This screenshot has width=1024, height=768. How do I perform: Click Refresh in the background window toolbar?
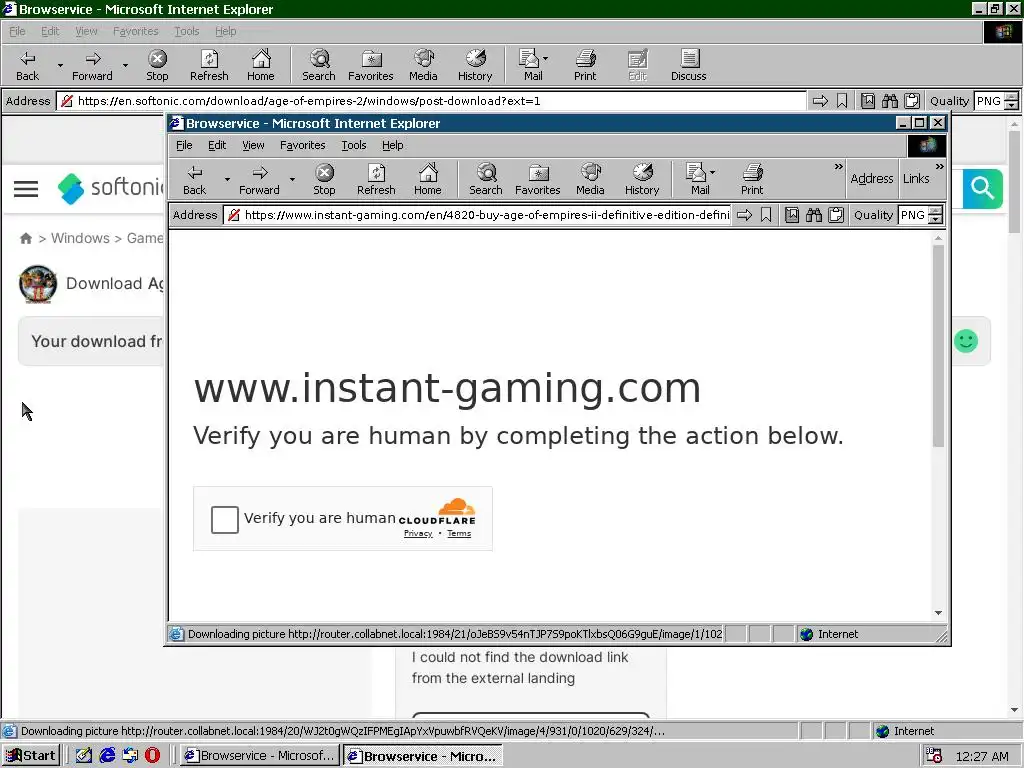point(209,65)
